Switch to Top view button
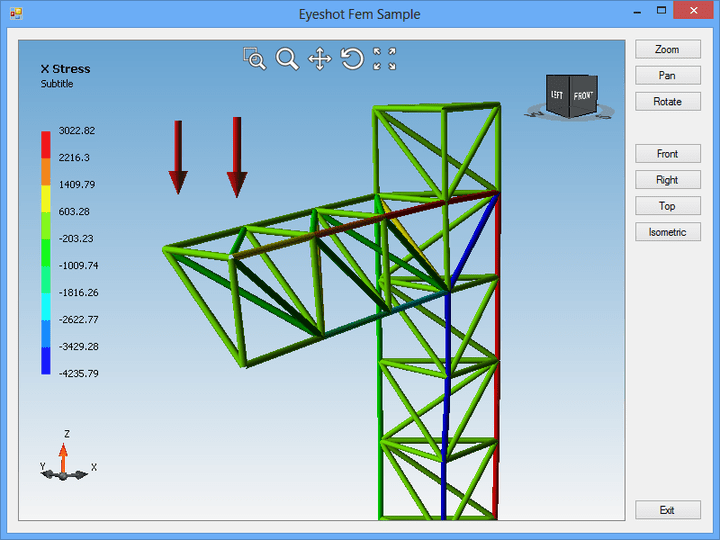720x540 pixels. pos(667,206)
